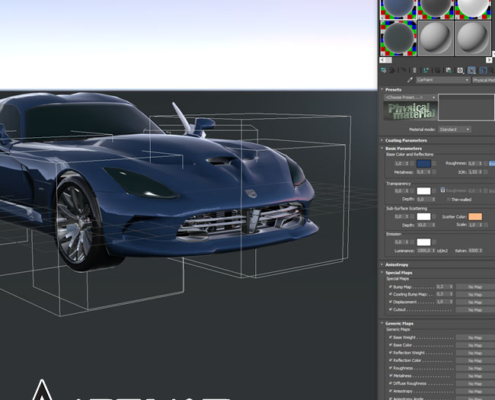Uncheck the Coating Bump Map checkbox
The width and height of the screenshot is (495, 400).
(x=390, y=294)
